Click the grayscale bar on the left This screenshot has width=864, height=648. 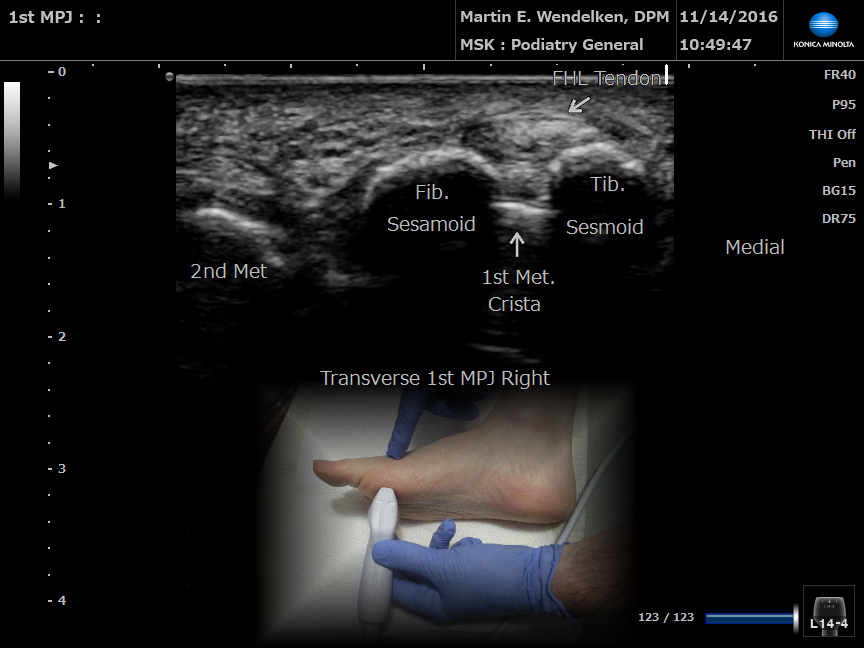tap(12, 138)
